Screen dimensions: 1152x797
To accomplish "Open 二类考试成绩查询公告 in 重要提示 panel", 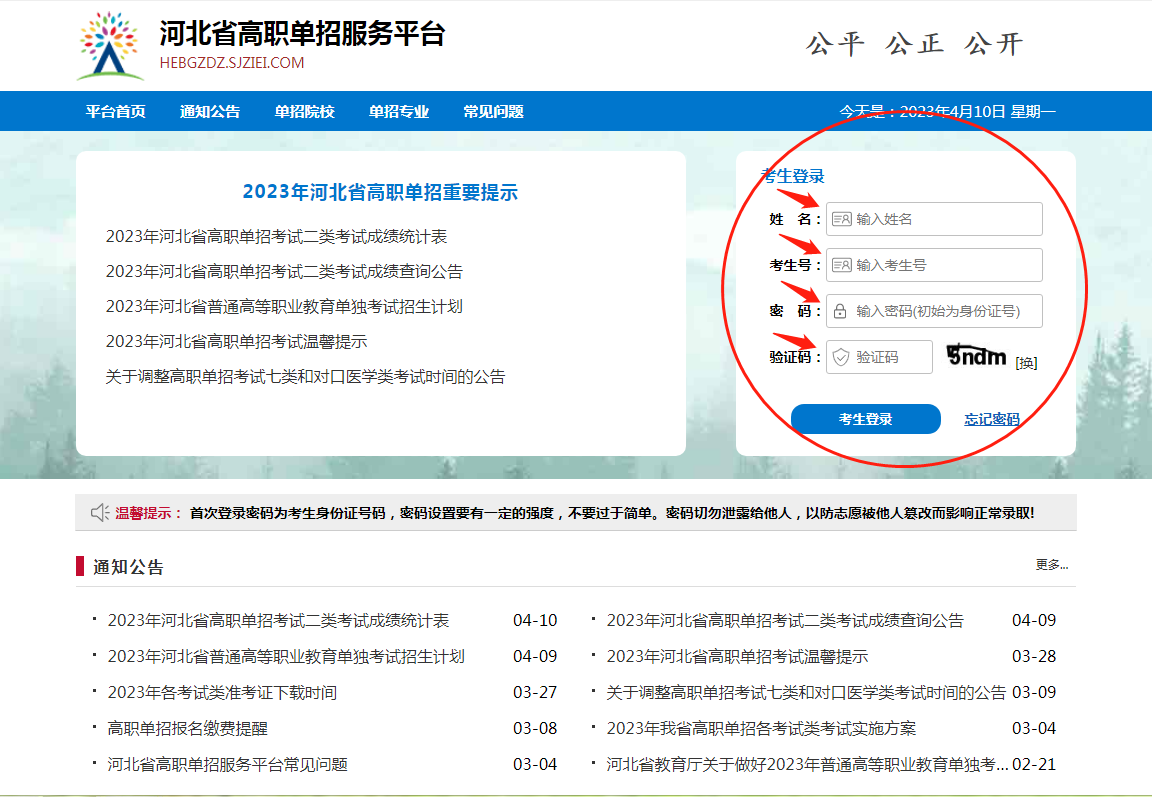I will pos(284,272).
